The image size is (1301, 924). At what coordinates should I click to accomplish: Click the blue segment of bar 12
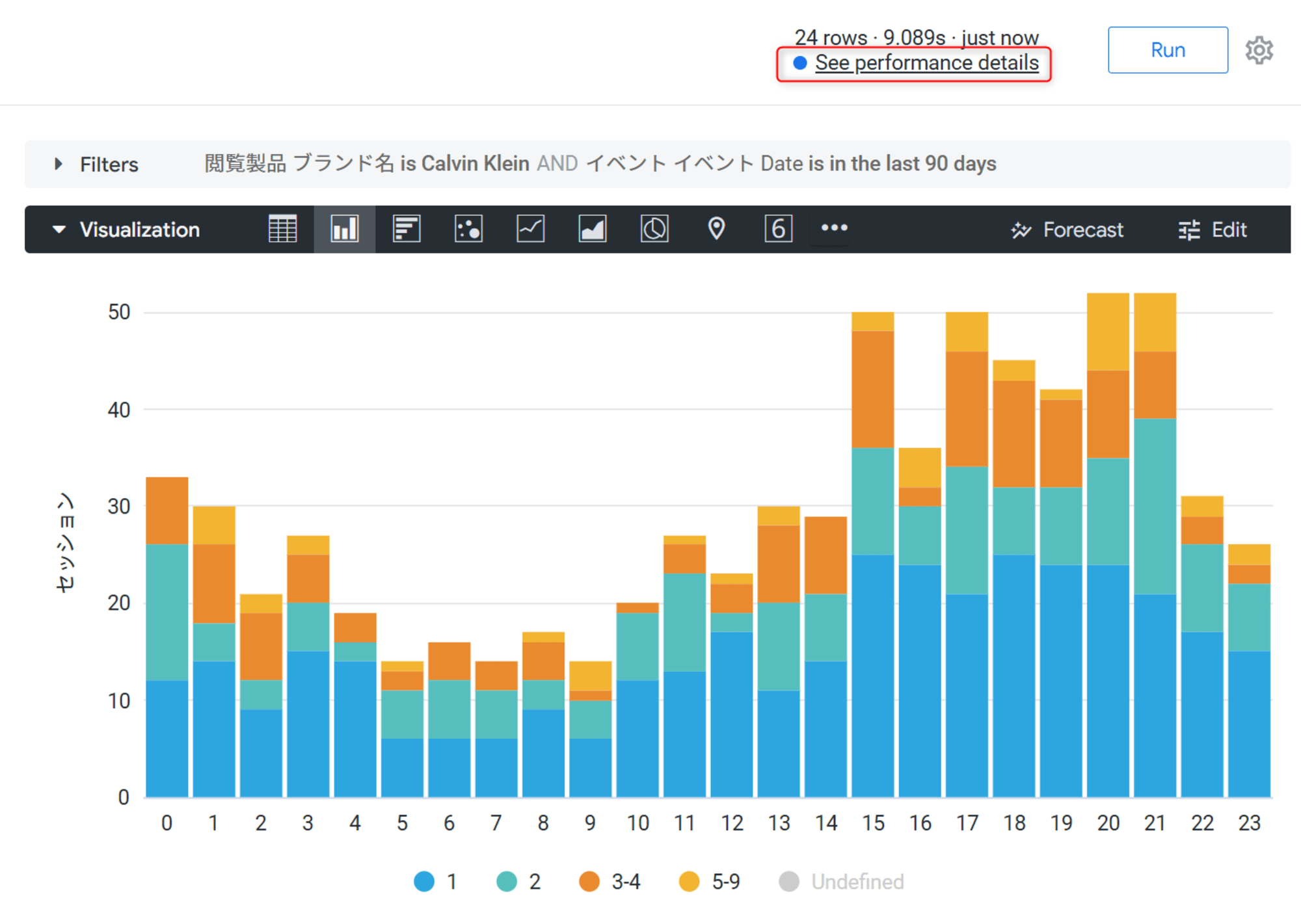click(x=732, y=715)
